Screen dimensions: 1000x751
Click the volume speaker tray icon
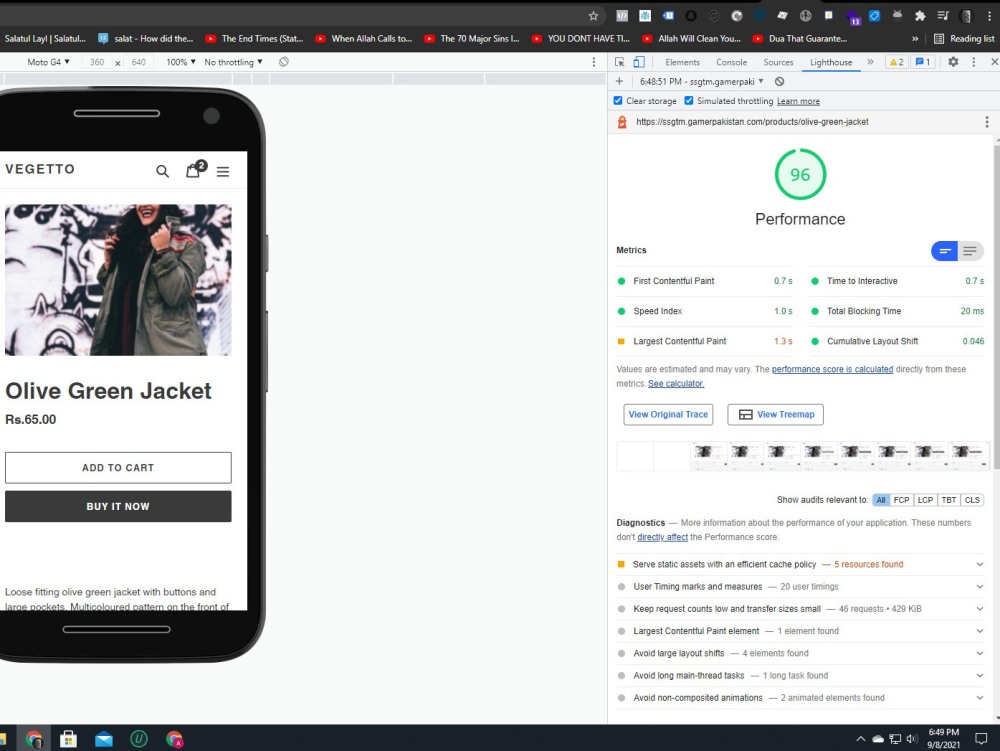pyautogui.click(x=912, y=739)
